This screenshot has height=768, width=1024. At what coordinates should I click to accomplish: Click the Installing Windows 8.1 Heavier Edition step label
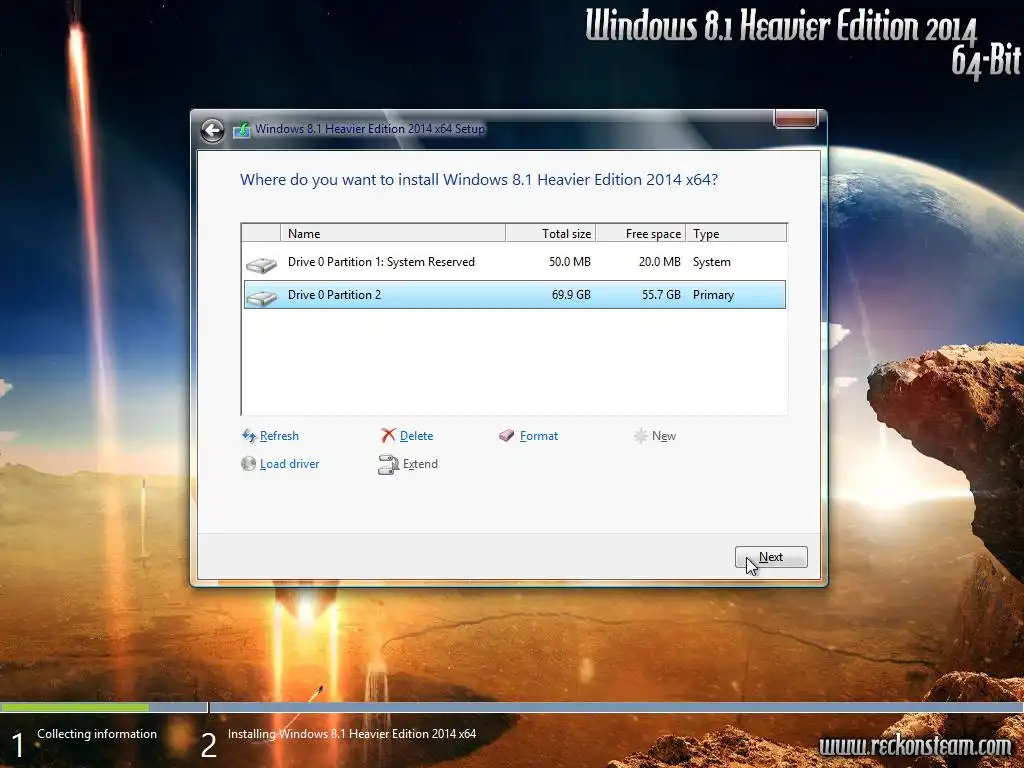(351, 733)
